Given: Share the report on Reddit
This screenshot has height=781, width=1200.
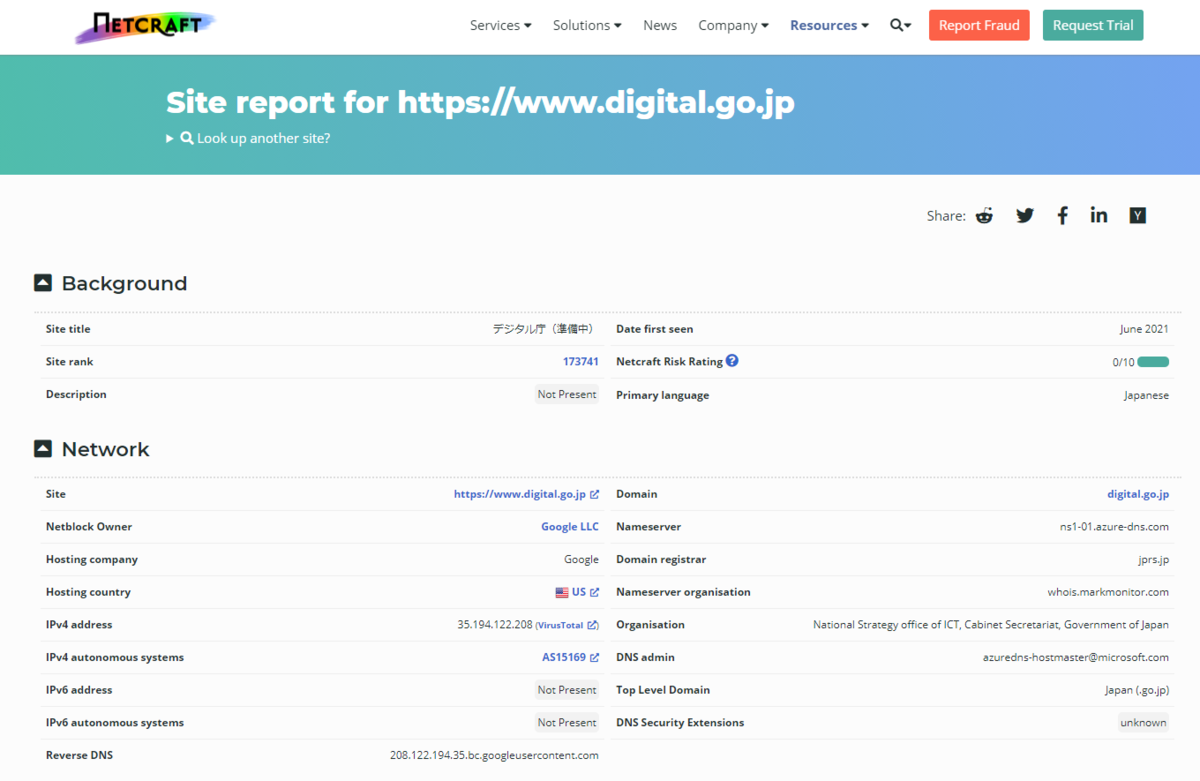Looking at the screenshot, I should click(x=985, y=215).
